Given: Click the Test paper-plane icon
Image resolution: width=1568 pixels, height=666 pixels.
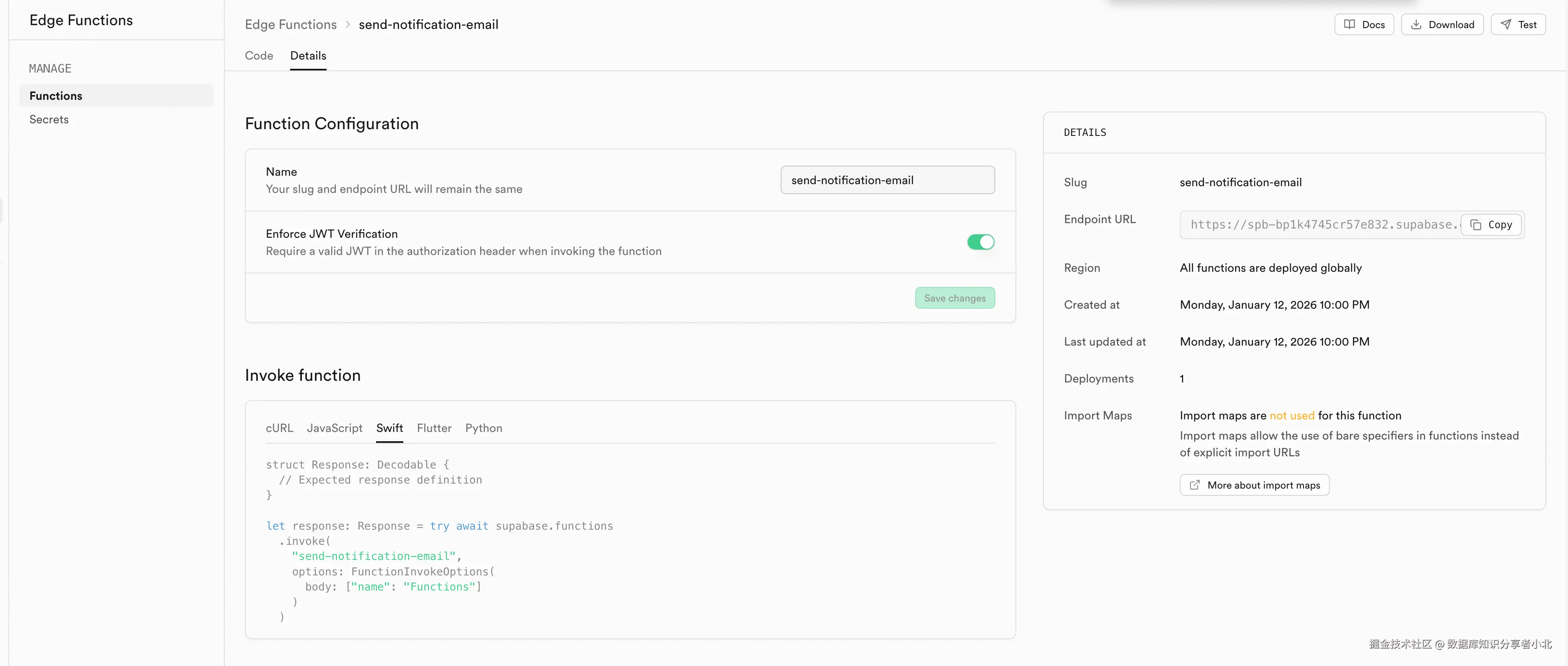Looking at the screenshot, I should pyautogui.click(x=1506, y=24).
